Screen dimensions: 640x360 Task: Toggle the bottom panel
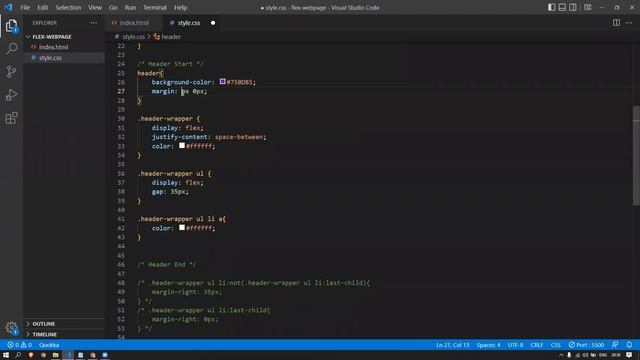click(x=562, y=7)
